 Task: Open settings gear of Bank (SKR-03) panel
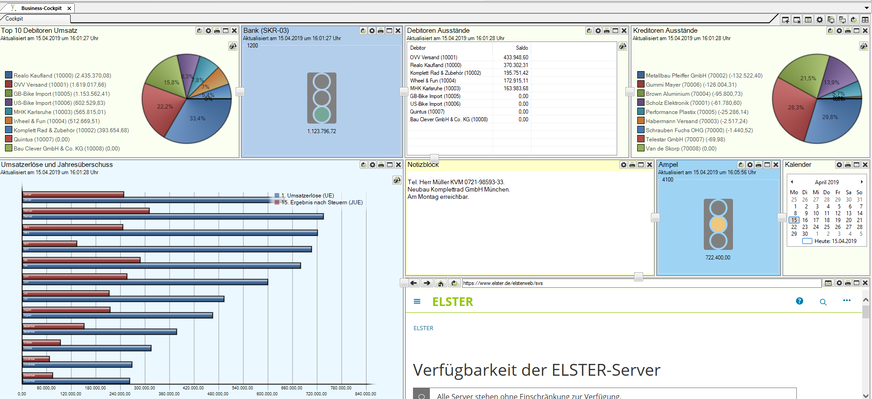[371, 31]
